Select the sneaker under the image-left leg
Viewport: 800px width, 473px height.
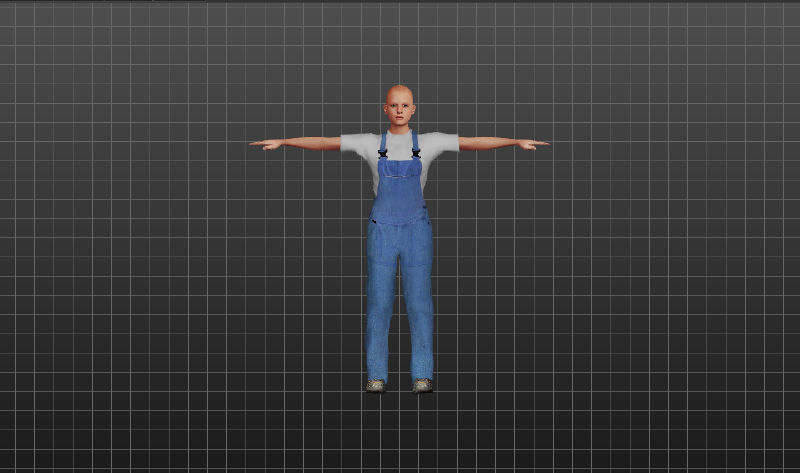(x=376, y=386)
